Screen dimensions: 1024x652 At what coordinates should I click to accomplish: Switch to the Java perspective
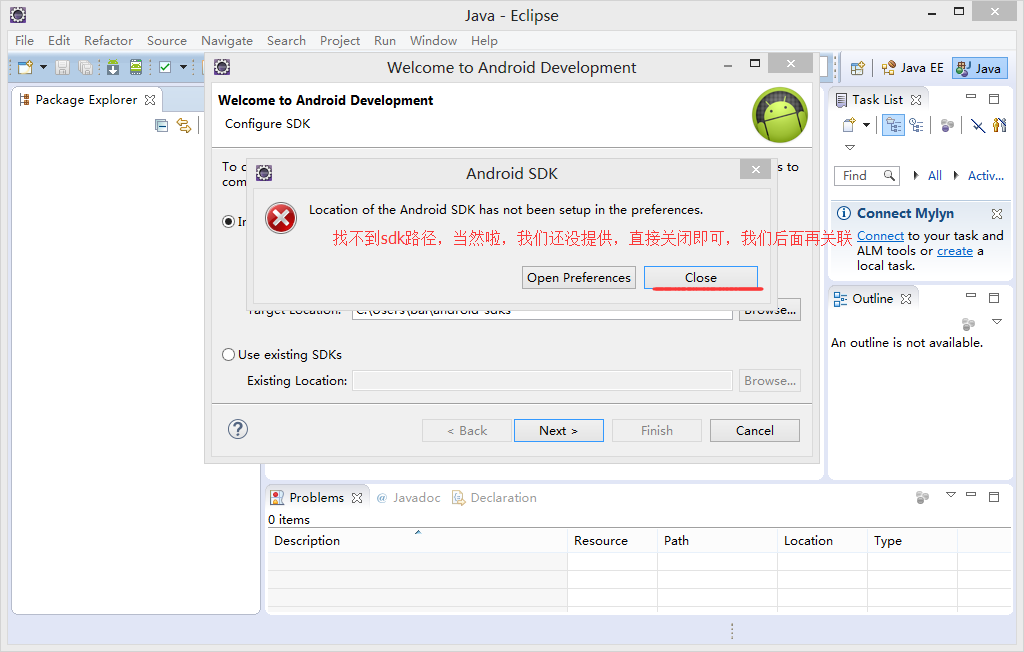point(980,68)
